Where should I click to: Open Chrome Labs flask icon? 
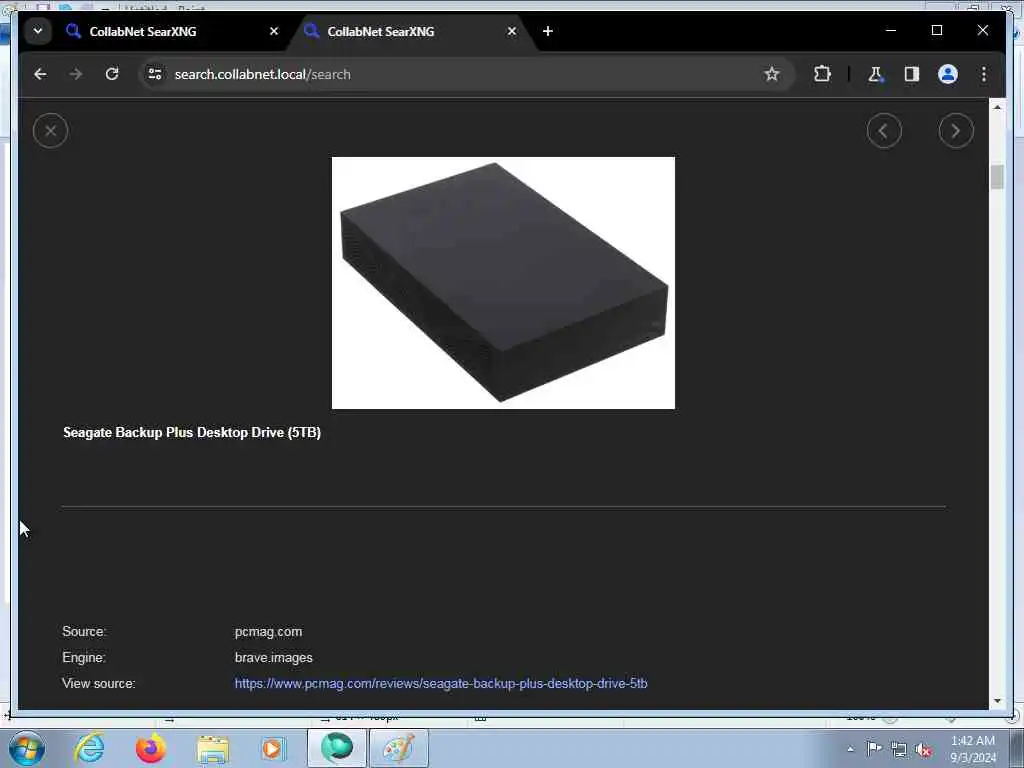pyautogui.click(x=876, y=74)
